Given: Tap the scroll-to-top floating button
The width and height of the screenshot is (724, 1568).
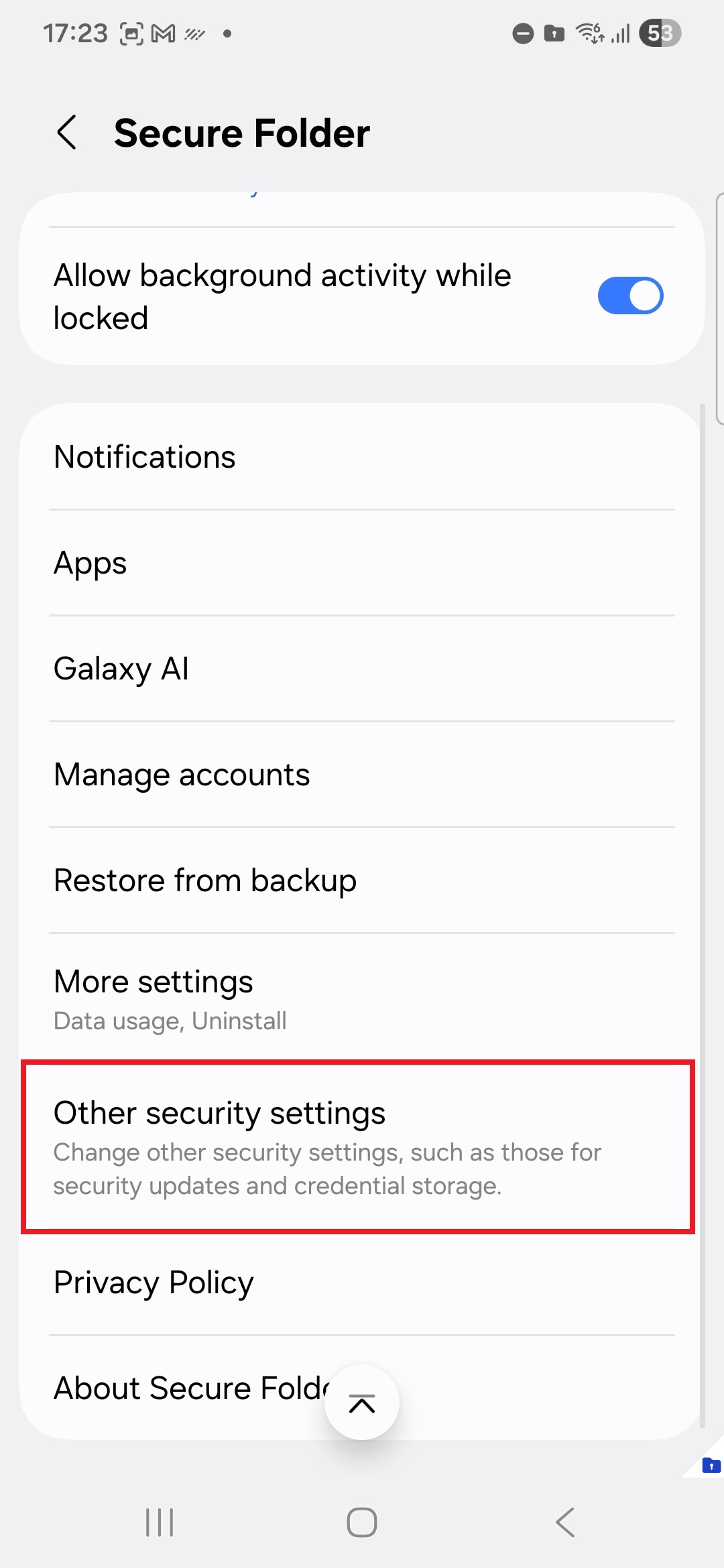Looking at the screenshot, I should 362,1402.
